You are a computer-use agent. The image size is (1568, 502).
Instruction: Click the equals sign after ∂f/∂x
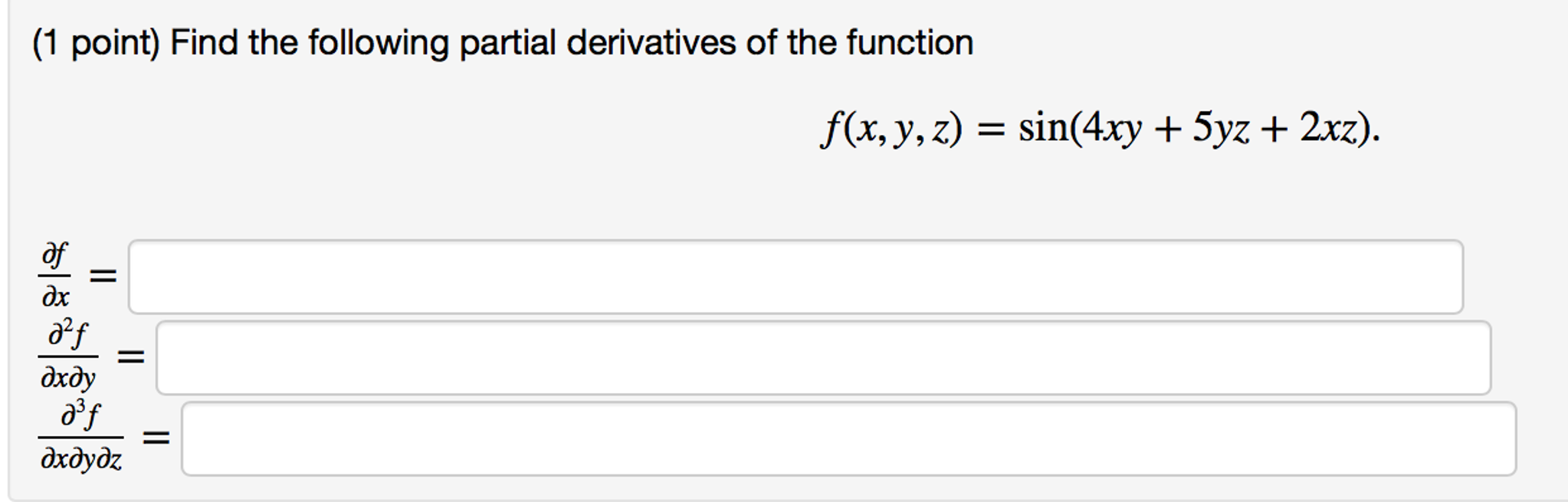pos(102,276)
